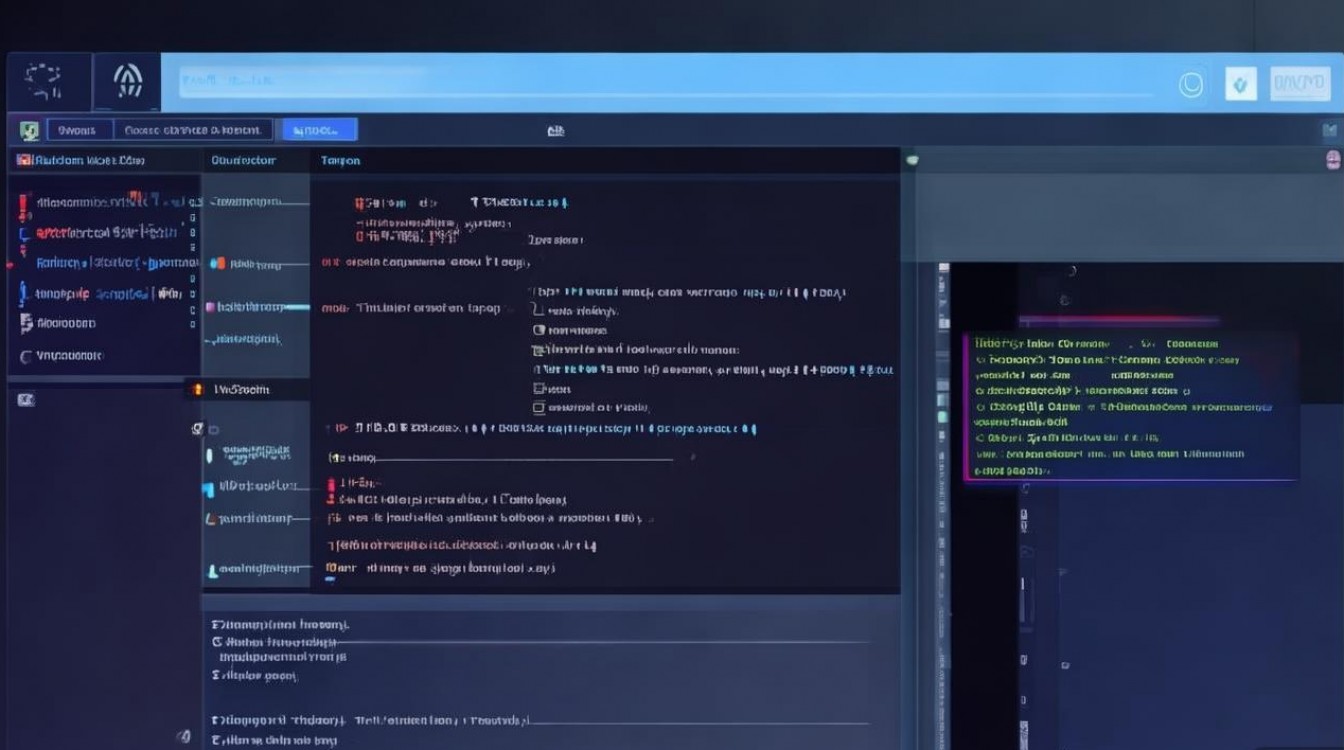Click the red exclamation icon in the left panel

pyautogui.click(x=22, y=205)
